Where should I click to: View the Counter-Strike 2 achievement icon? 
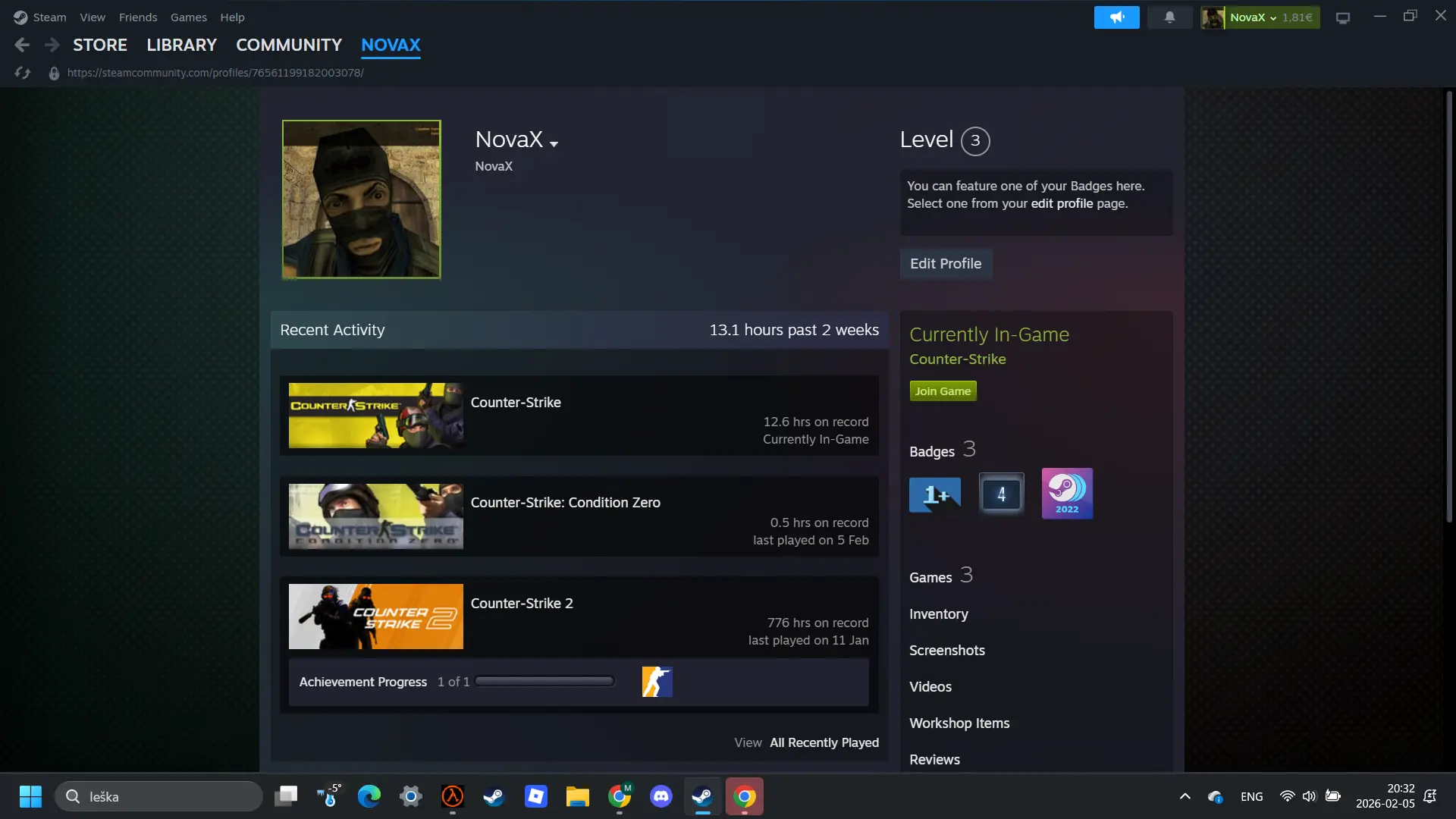point(657,682)
